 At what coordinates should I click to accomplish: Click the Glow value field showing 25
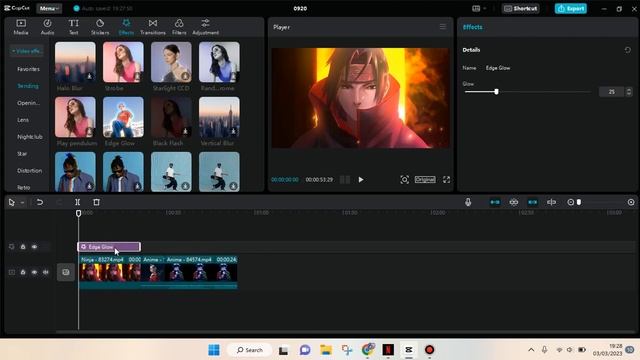[x=611, y=92]
